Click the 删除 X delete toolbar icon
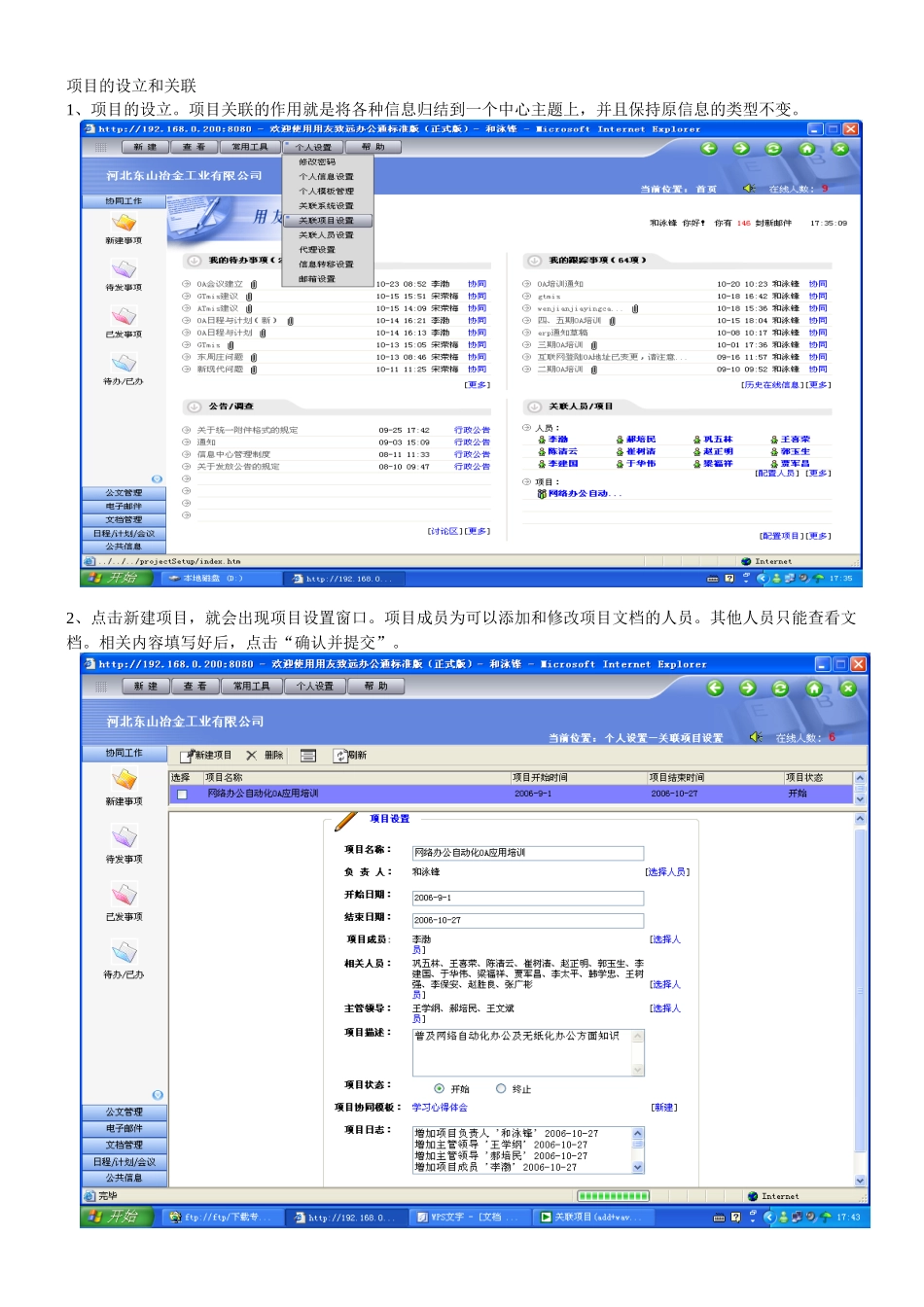 pos(251,755)
